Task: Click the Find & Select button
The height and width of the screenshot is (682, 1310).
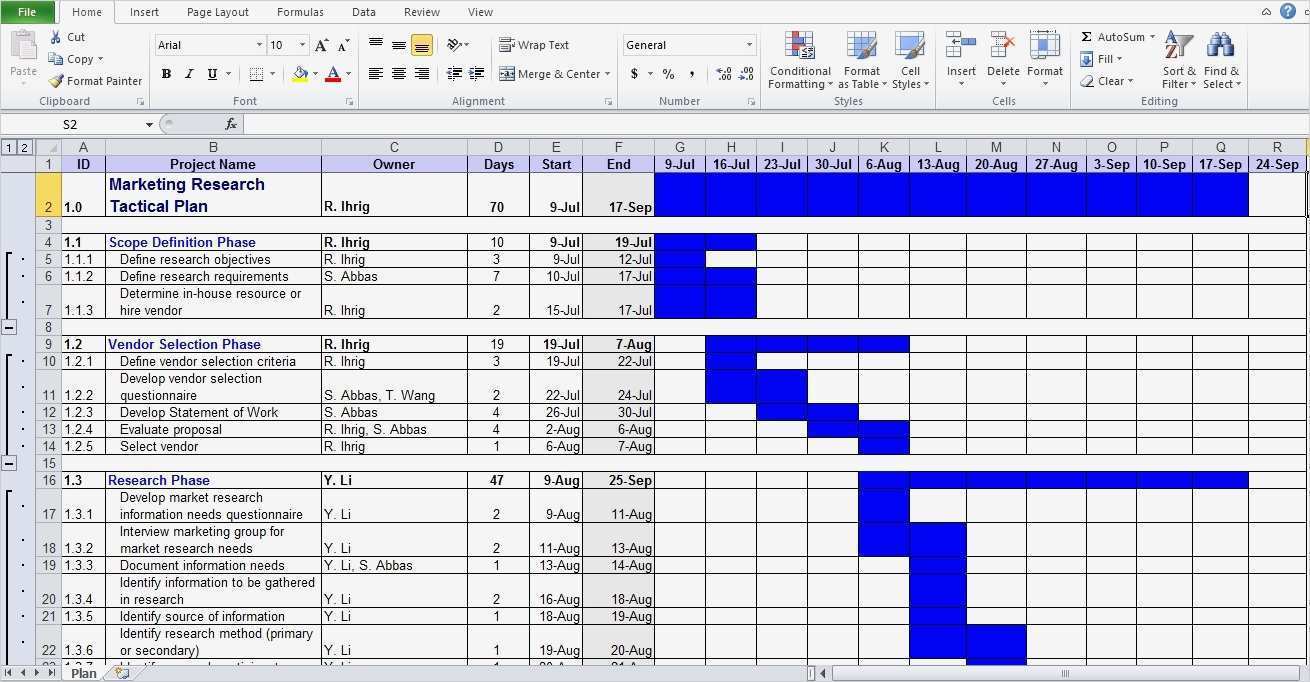Action: click(1222, 60)
